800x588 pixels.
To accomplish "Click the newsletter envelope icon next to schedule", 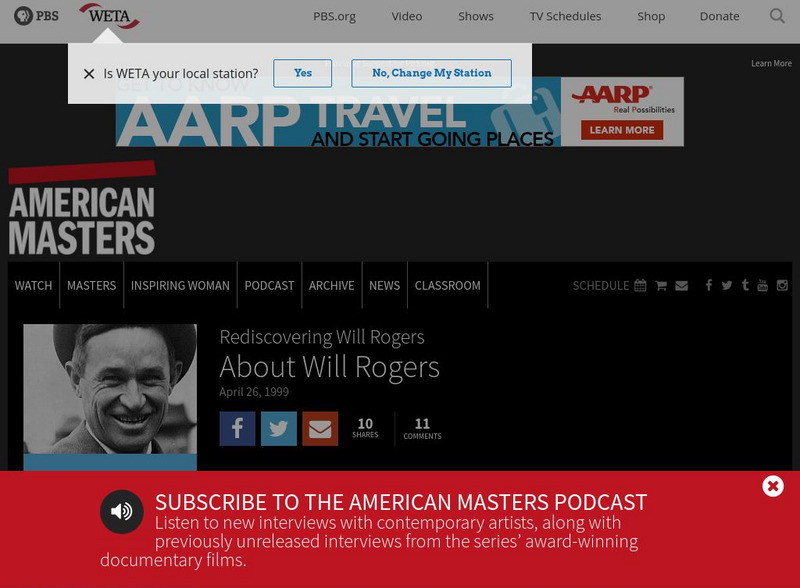I will pyautogui.click(x=682, y=285).
